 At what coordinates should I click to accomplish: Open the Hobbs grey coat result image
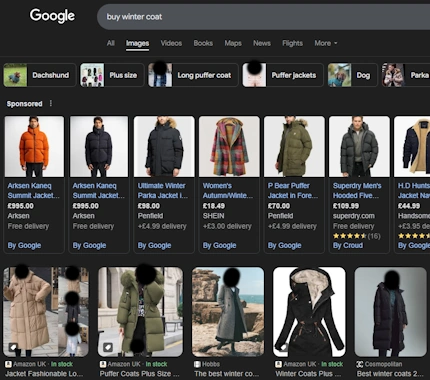point(228,312)
